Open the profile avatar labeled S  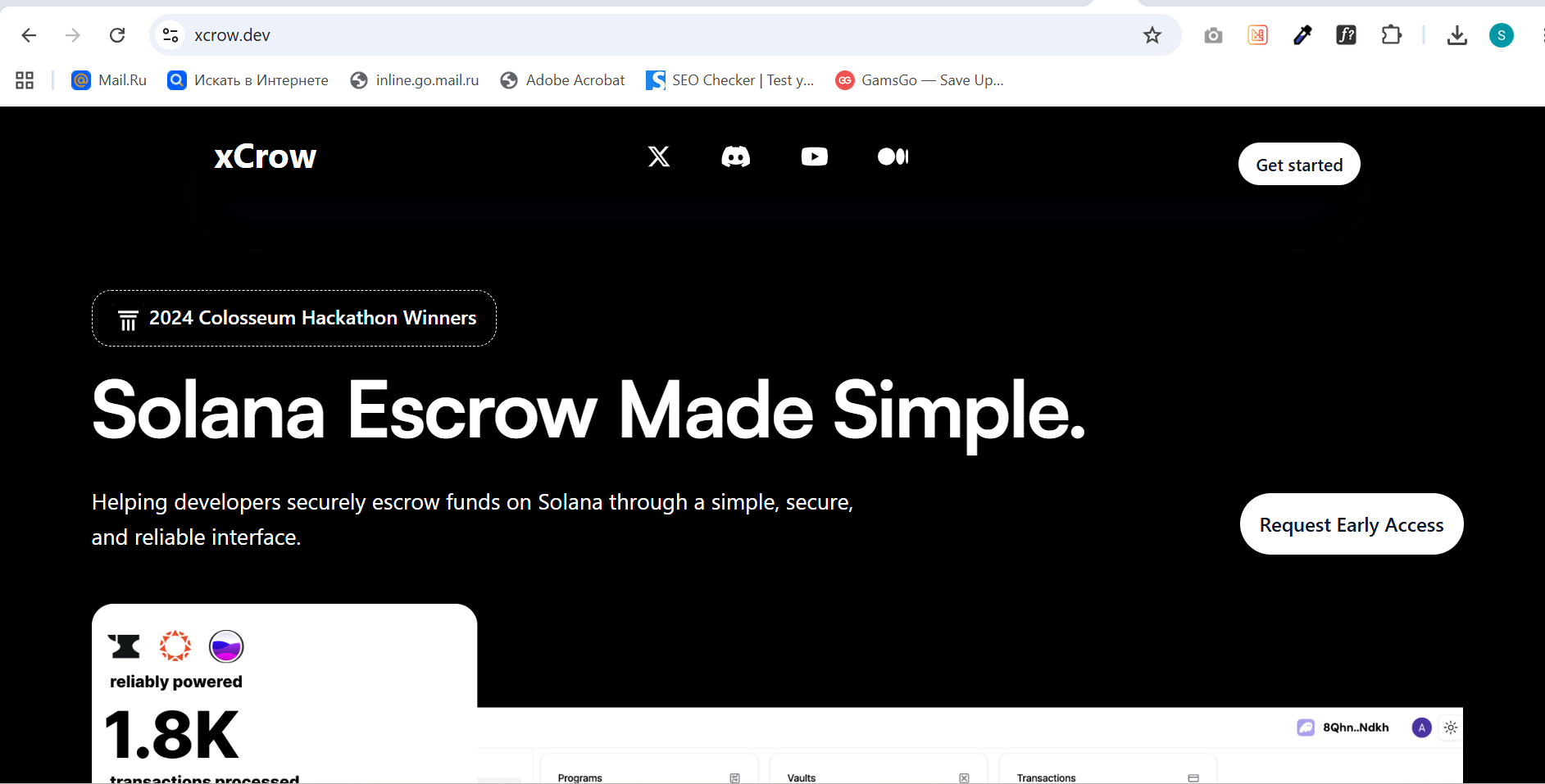click(1501, 35)
